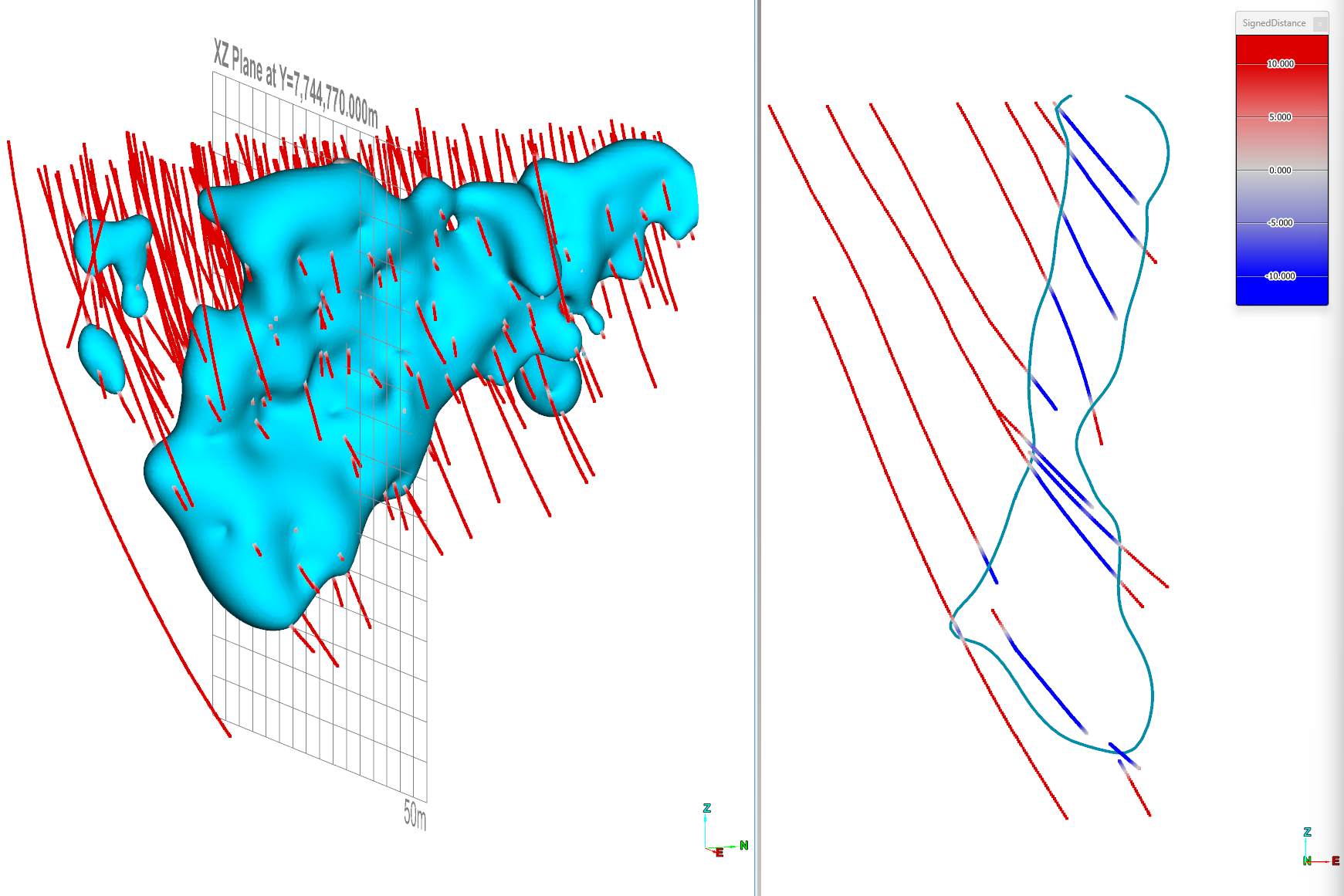
Task: Click the Z axis arrow in left orientation widget
Action: click(706, 820)
